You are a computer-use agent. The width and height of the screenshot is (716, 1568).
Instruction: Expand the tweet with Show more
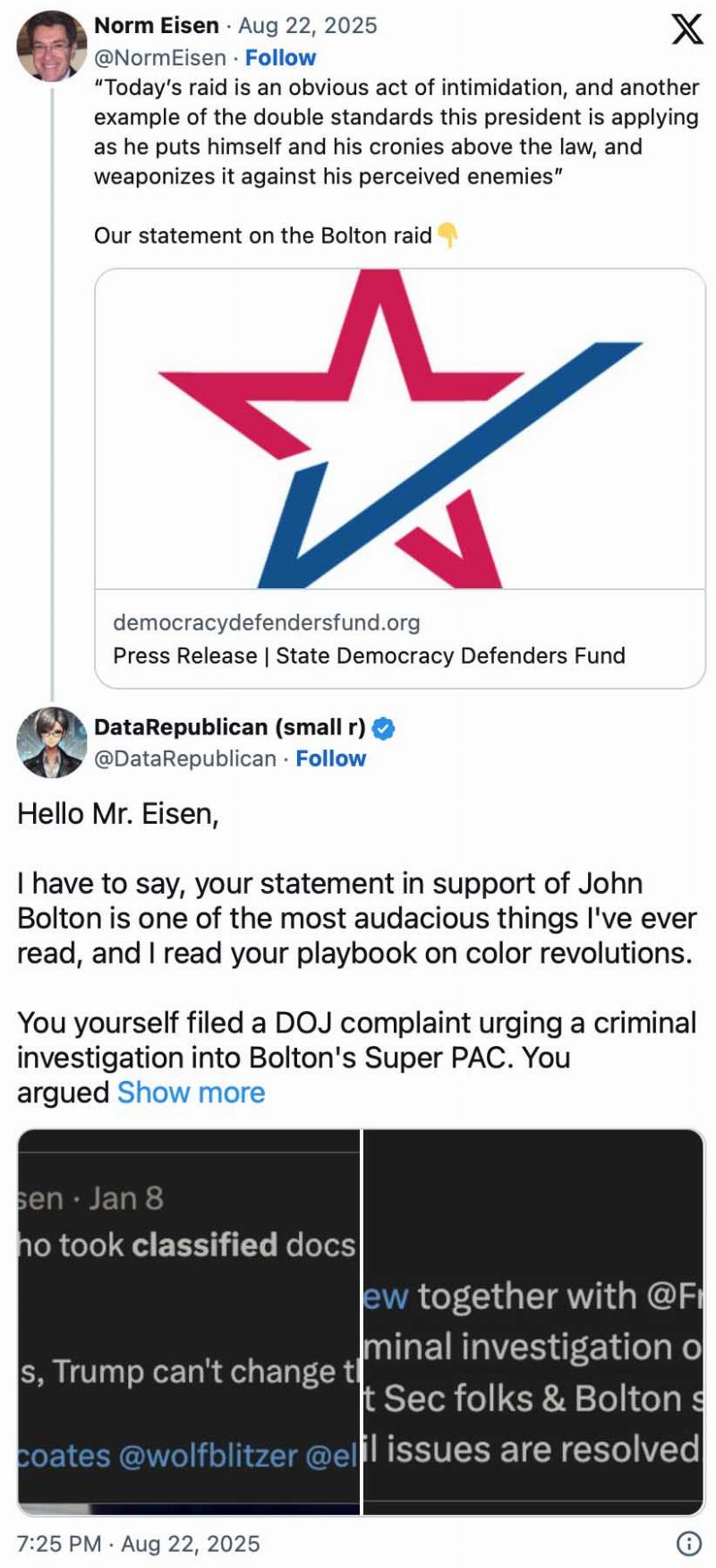pyautogui.click(x=191, y=1092)
